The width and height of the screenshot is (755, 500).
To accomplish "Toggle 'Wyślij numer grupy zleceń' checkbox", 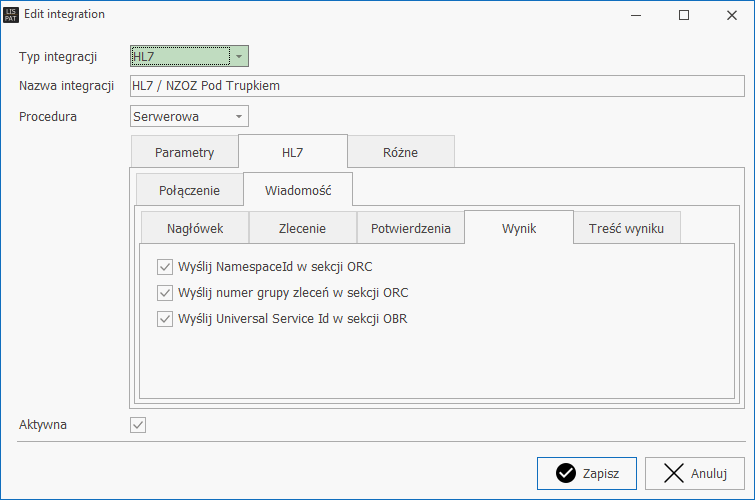I will pyautogui.click(x=165, y=293).
